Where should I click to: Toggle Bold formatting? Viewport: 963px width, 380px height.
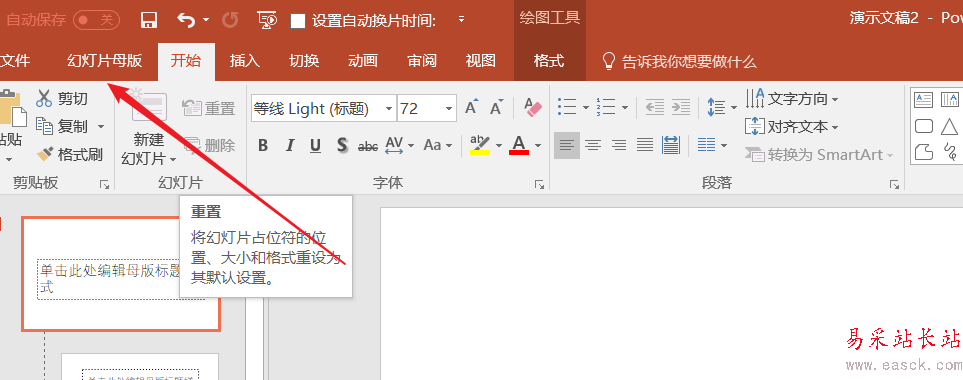[263, 145]
